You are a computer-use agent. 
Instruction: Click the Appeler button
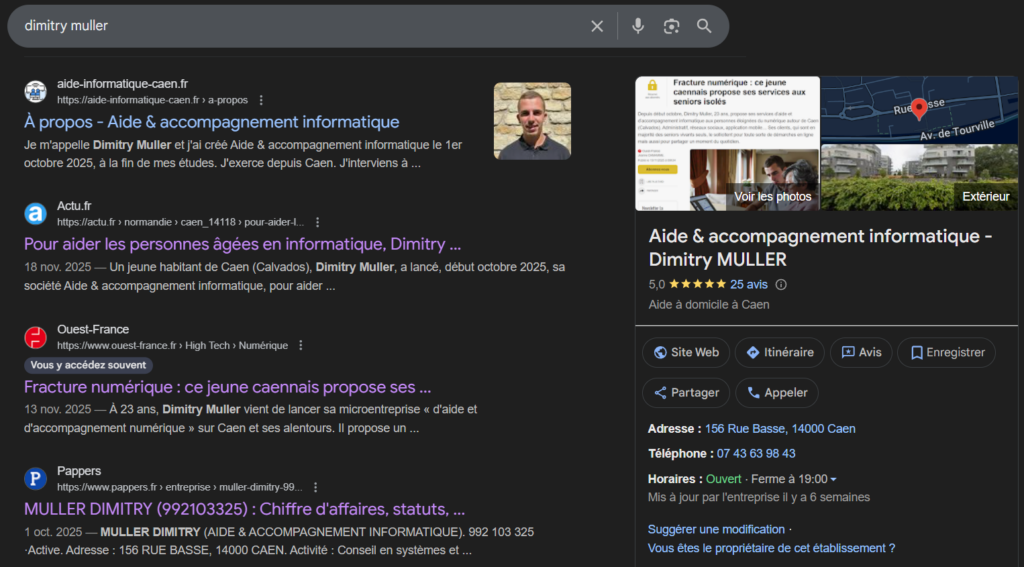click(x=776, y=393)
